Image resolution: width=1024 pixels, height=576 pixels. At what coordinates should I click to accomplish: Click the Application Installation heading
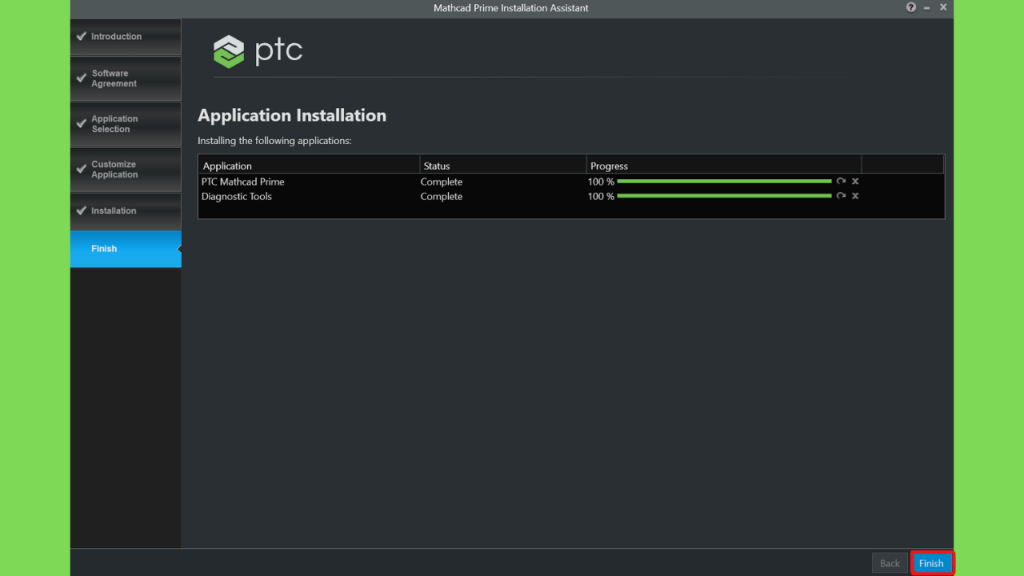tap(292, 116)
